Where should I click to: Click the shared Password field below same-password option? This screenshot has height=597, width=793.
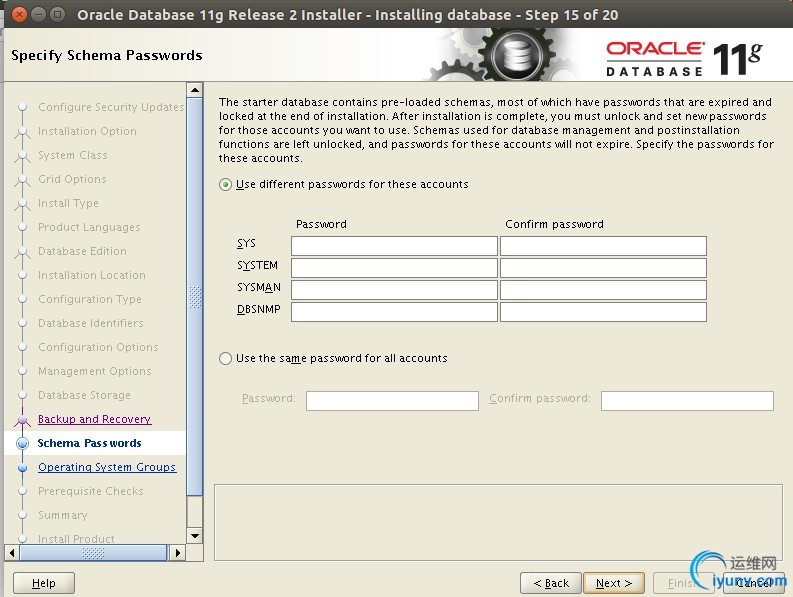[x=392, y=401]
